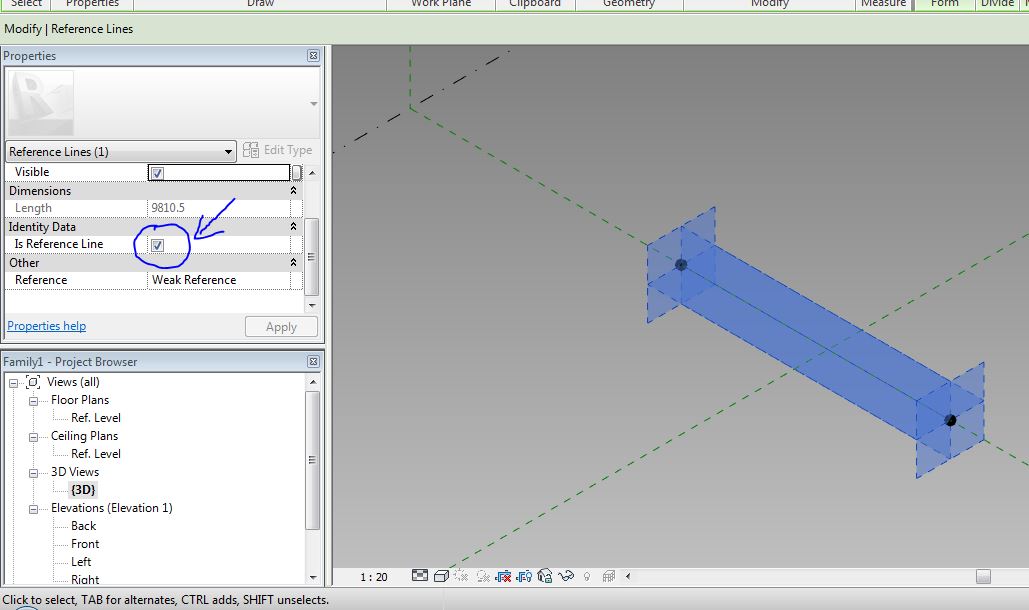Close the Project Browser panel

click(x=313, y=361)
